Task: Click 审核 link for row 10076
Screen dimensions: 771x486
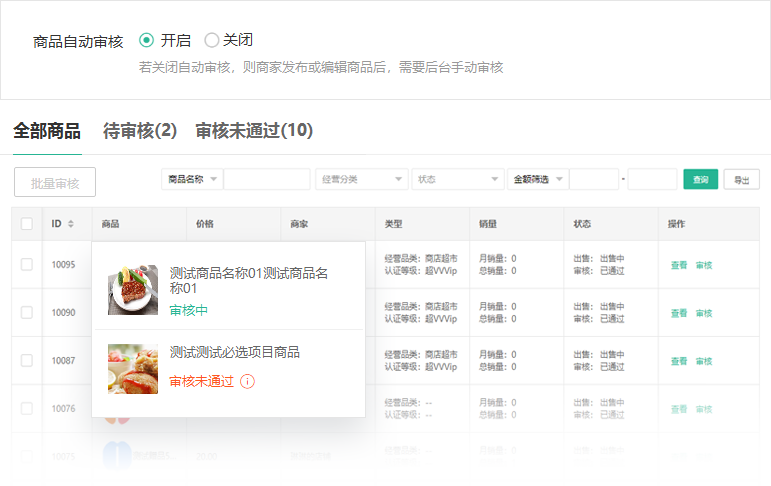Action: 704,409
